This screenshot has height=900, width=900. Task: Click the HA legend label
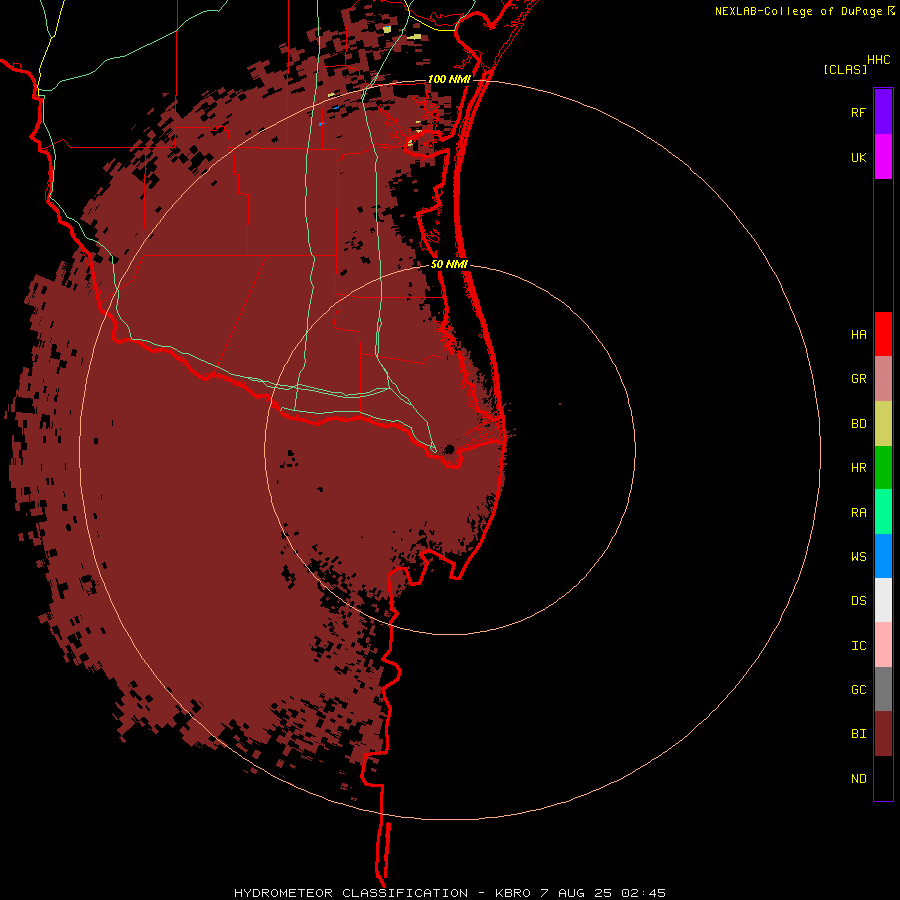[858, 335]
